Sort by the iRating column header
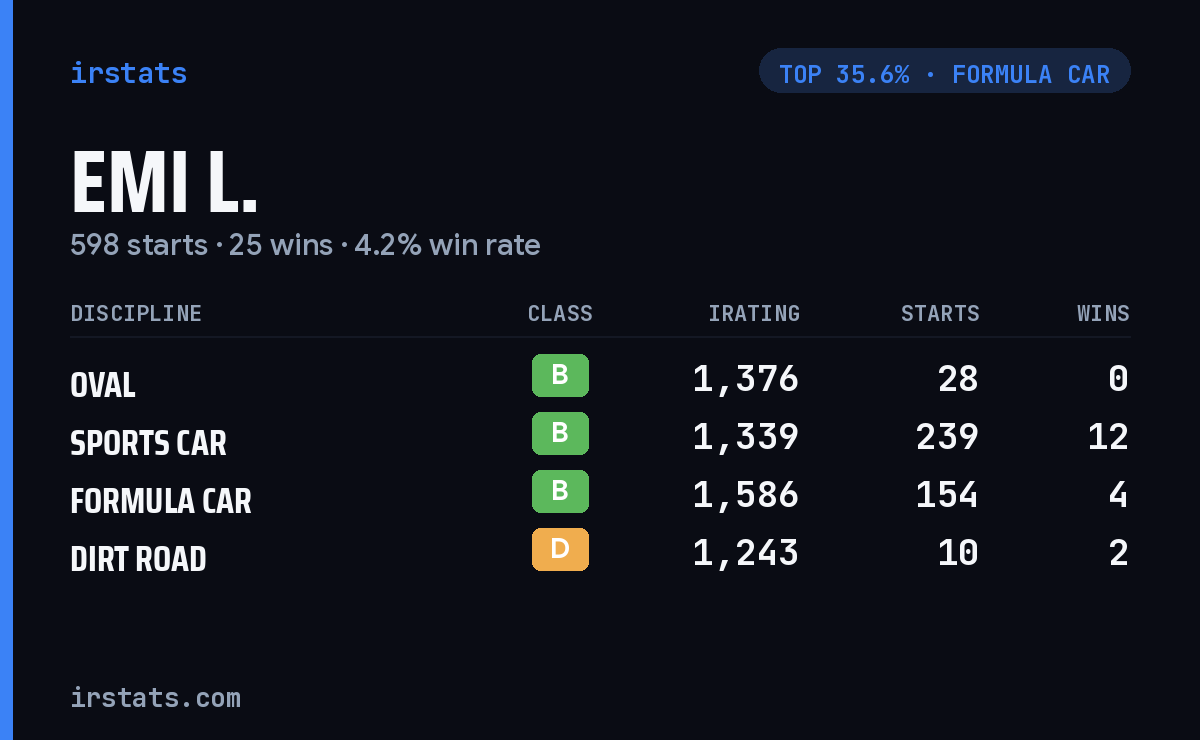This screenshot has width=1200, height=740. click(x=754, y=314)
